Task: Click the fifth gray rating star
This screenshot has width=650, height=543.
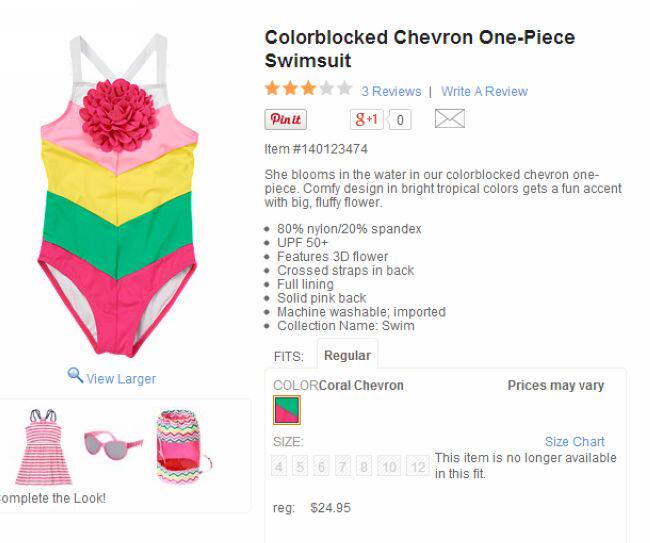Action: pyautogui.click(x=345, y=88)
